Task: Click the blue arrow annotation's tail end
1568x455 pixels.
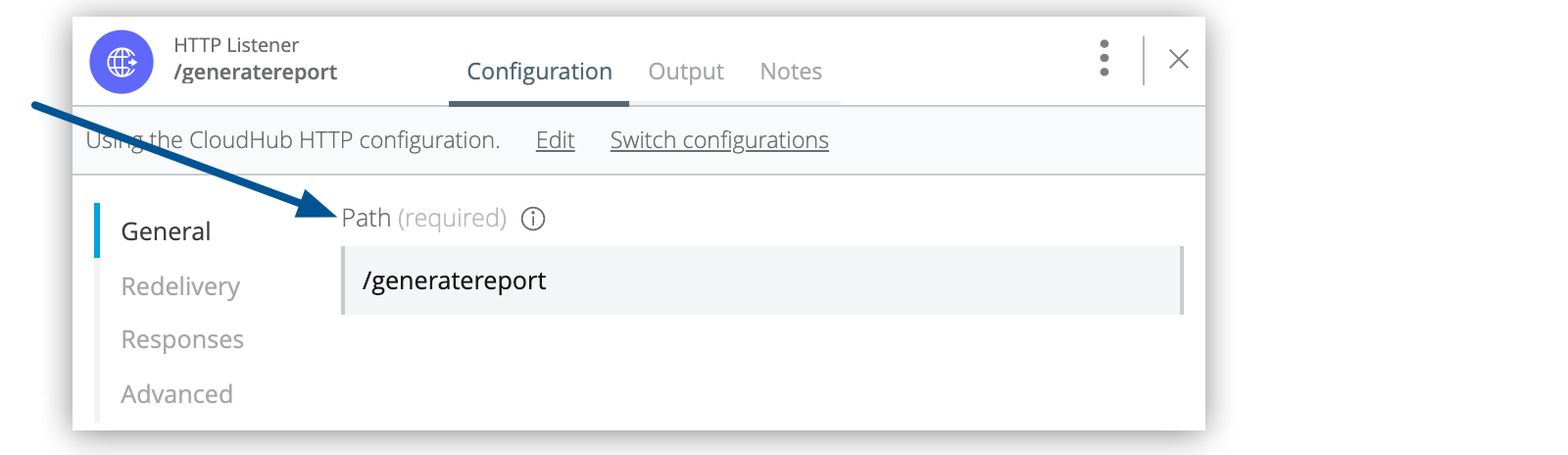Action: pyautogui.click(x=37, y=104)
